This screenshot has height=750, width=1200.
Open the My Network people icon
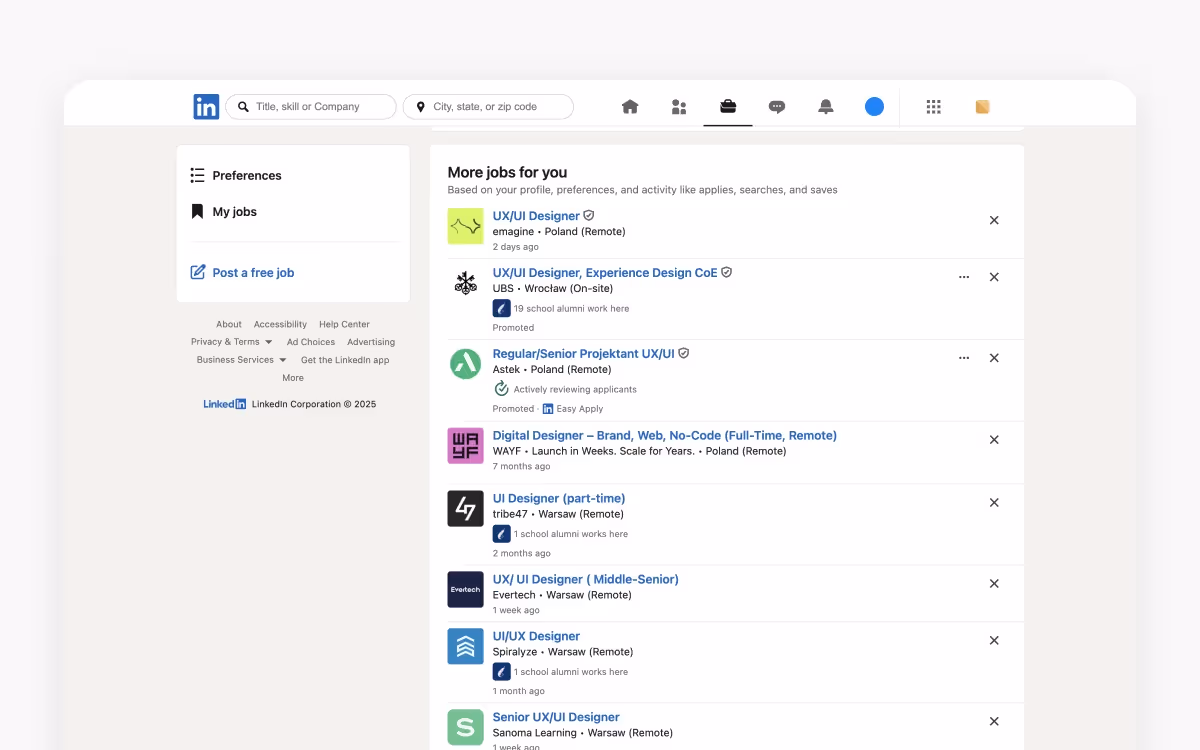tap(679, 107)
